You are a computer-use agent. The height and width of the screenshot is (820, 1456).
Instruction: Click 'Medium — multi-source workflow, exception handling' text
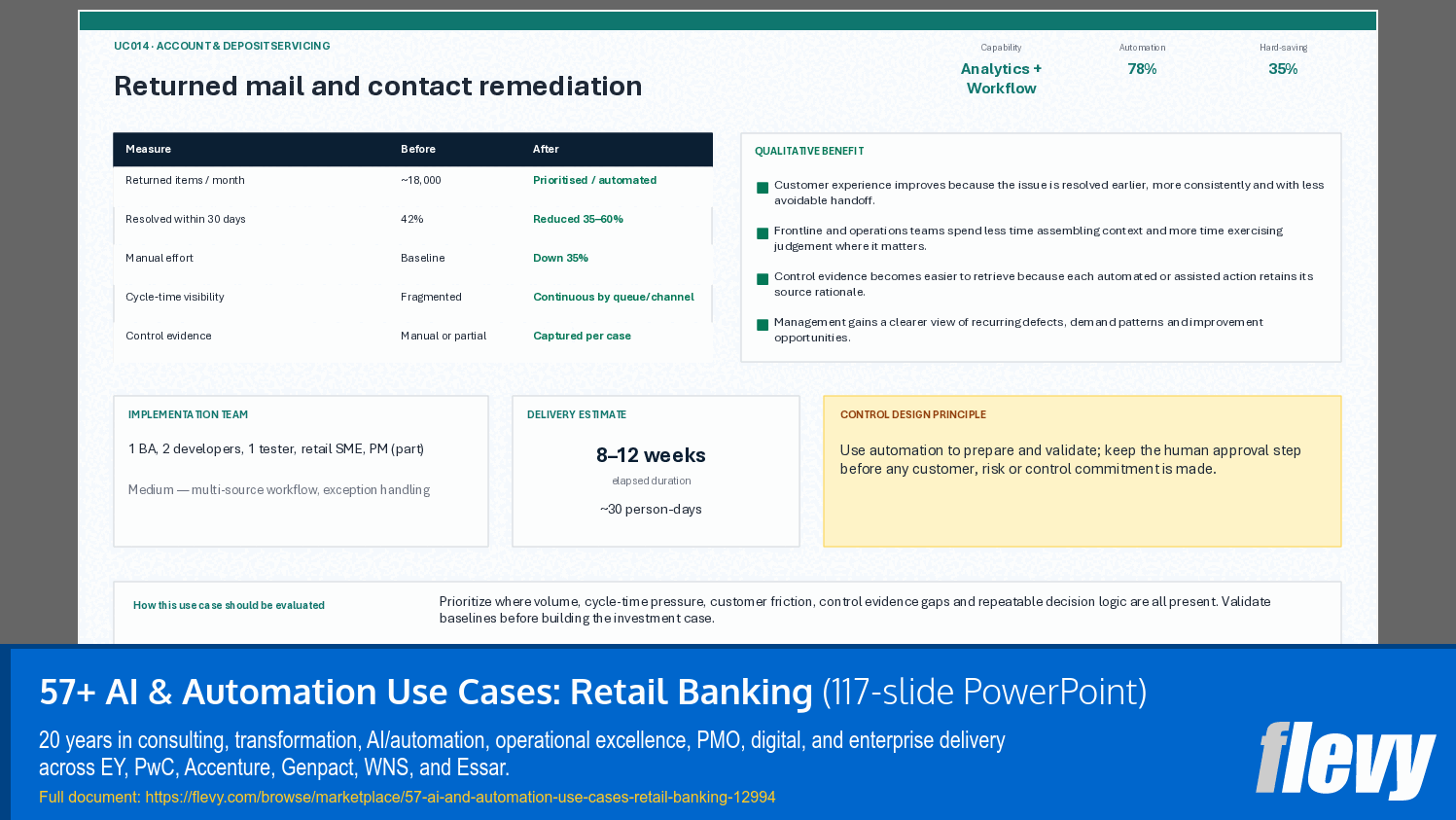279,489
